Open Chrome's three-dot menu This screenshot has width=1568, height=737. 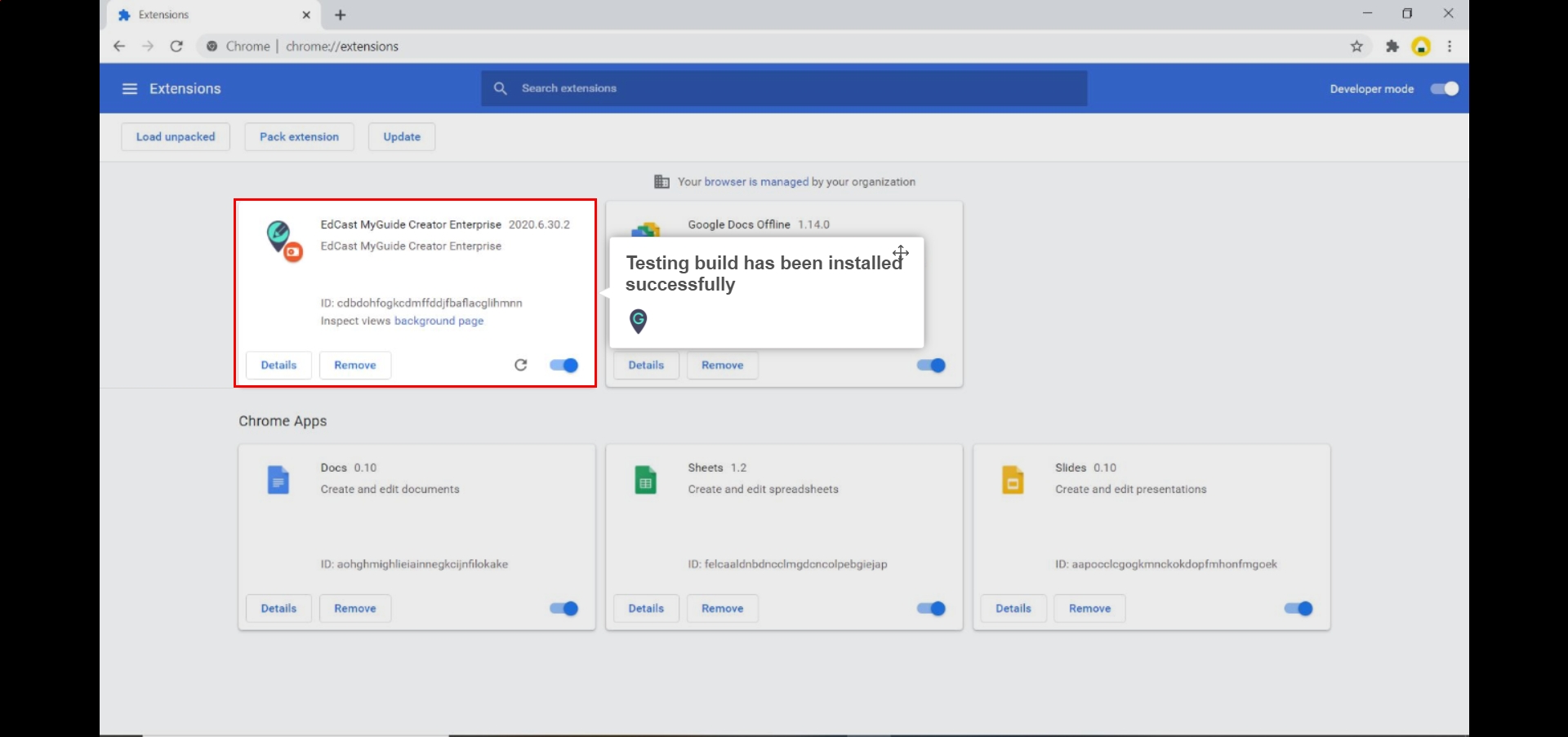[x=1450, y=47]
